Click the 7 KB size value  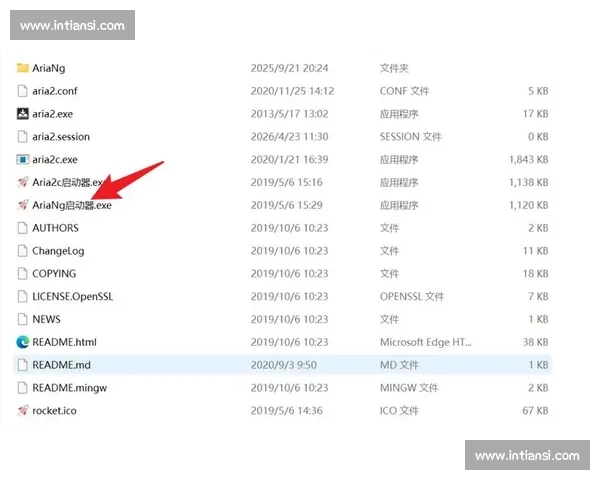point(538,297)
